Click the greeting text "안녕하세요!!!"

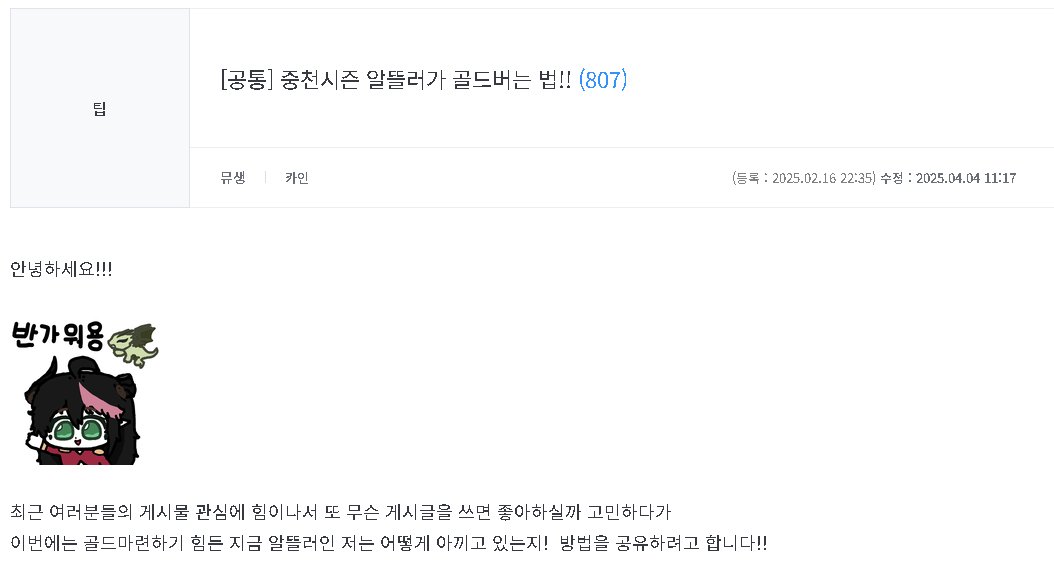pyautogui.click(x=61, y=270)
